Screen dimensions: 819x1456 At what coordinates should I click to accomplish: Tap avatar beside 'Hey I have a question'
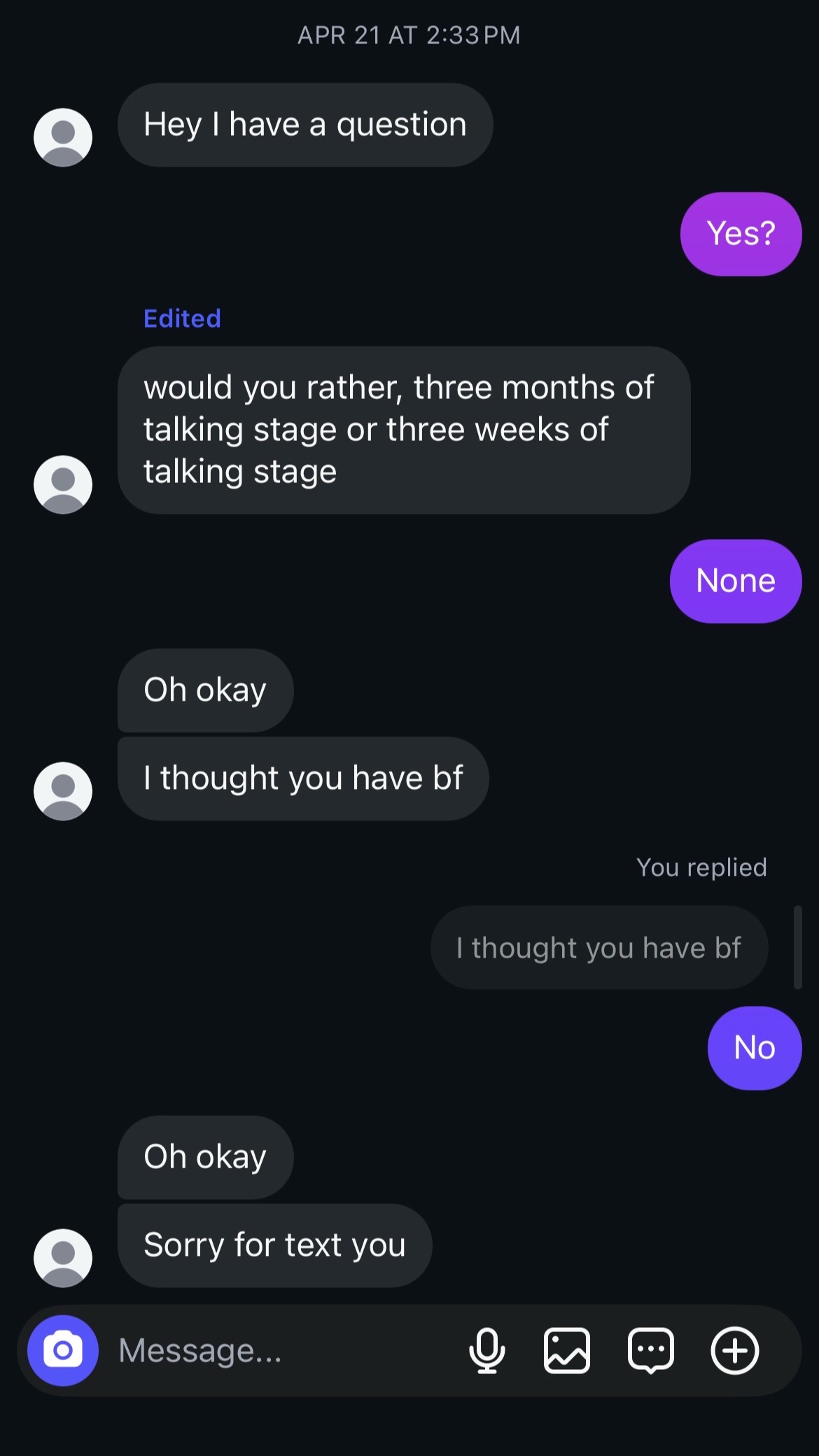(x=63, y=137)
